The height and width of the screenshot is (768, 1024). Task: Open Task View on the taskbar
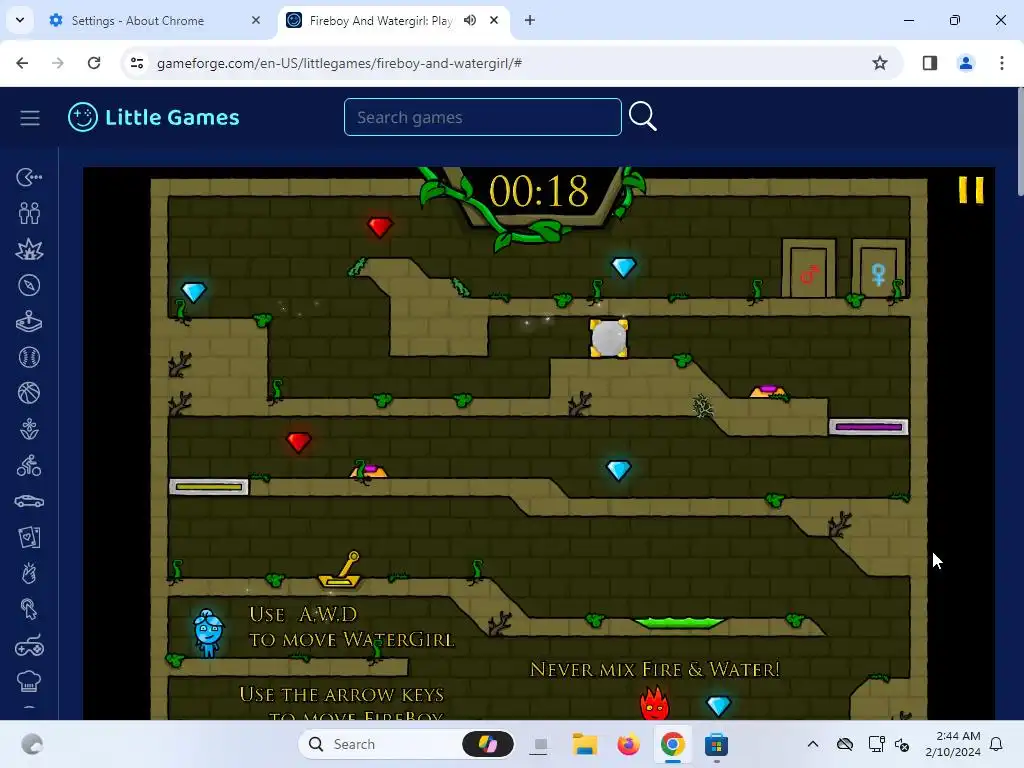539,744
